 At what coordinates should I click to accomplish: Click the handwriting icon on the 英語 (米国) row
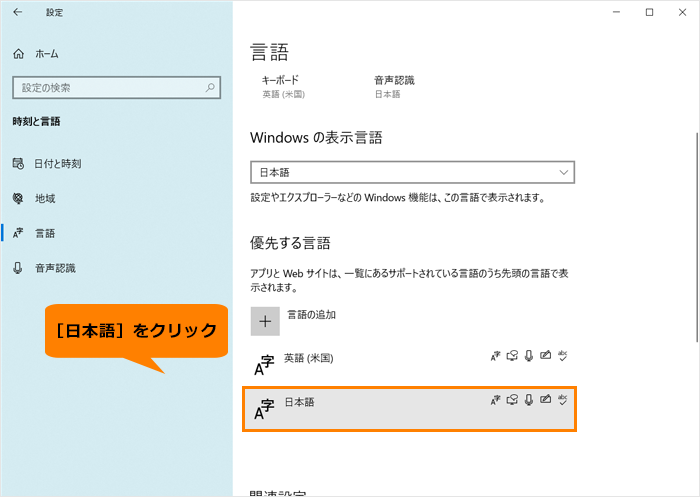[545, 356]
